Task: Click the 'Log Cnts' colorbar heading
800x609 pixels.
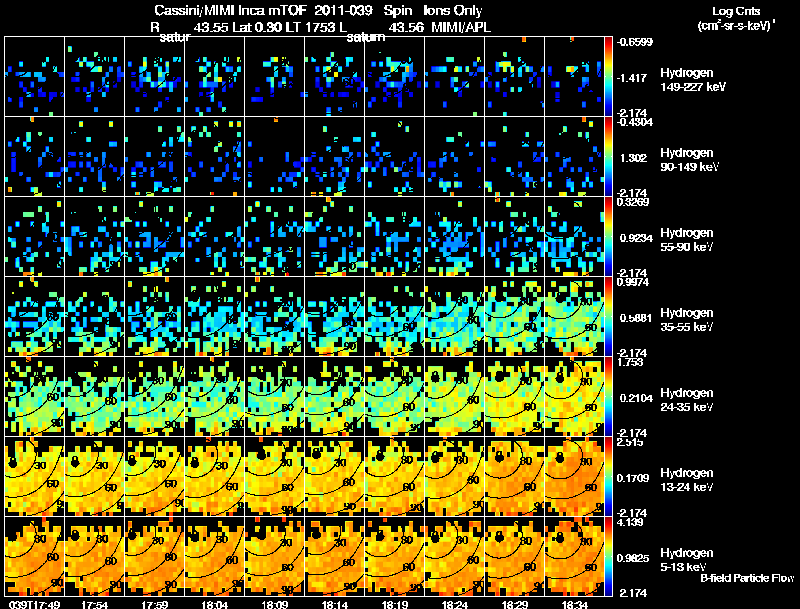Action: tap(736, 11)
